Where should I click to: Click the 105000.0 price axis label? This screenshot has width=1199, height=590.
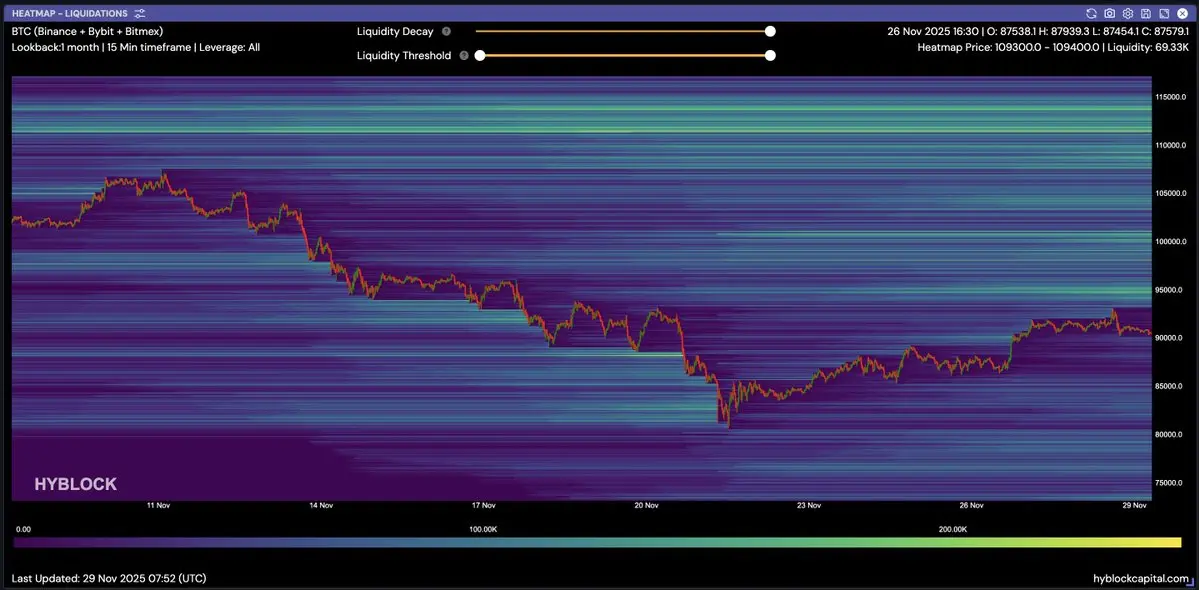tap(1171, 193)
